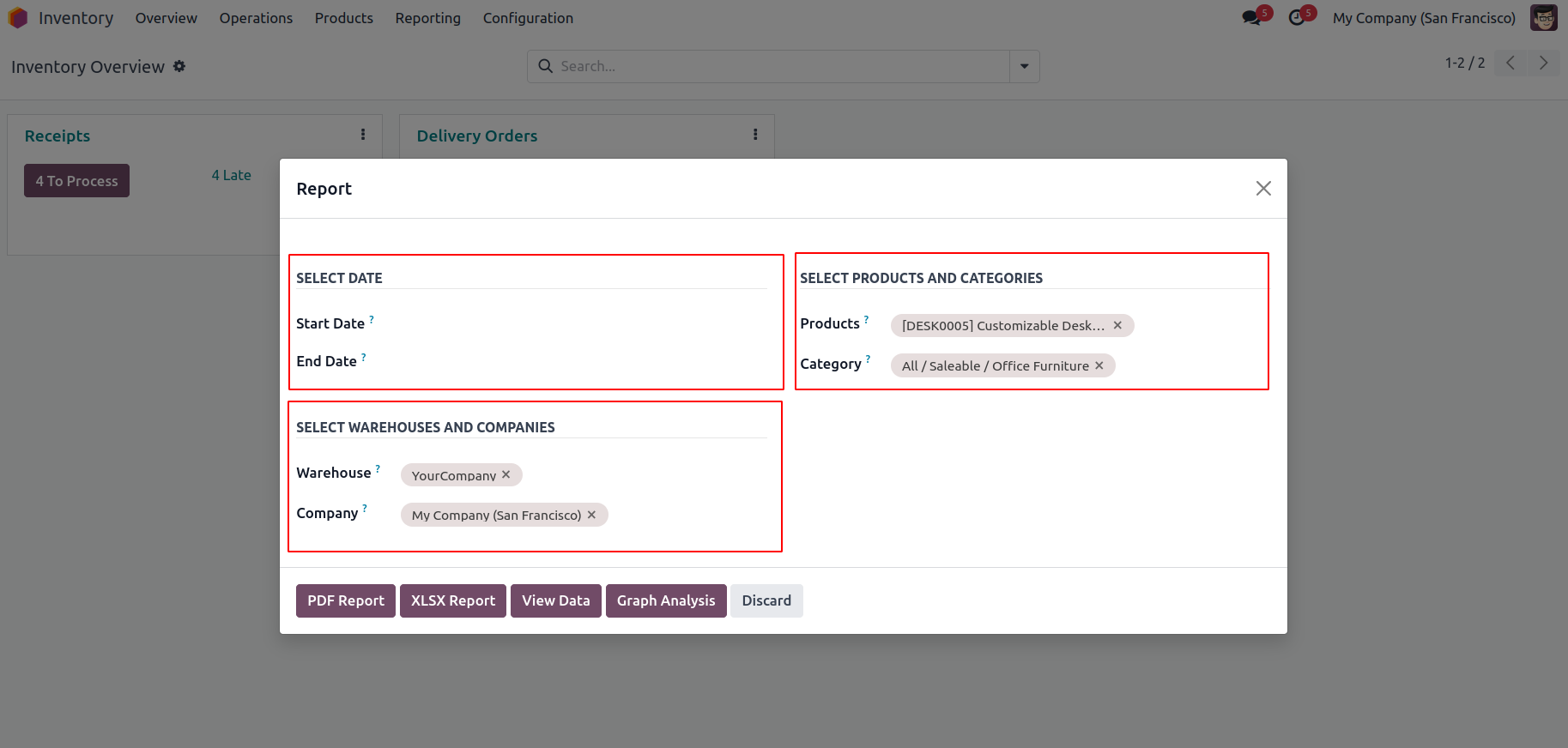Click the XLSX Report button

(453, 600)
